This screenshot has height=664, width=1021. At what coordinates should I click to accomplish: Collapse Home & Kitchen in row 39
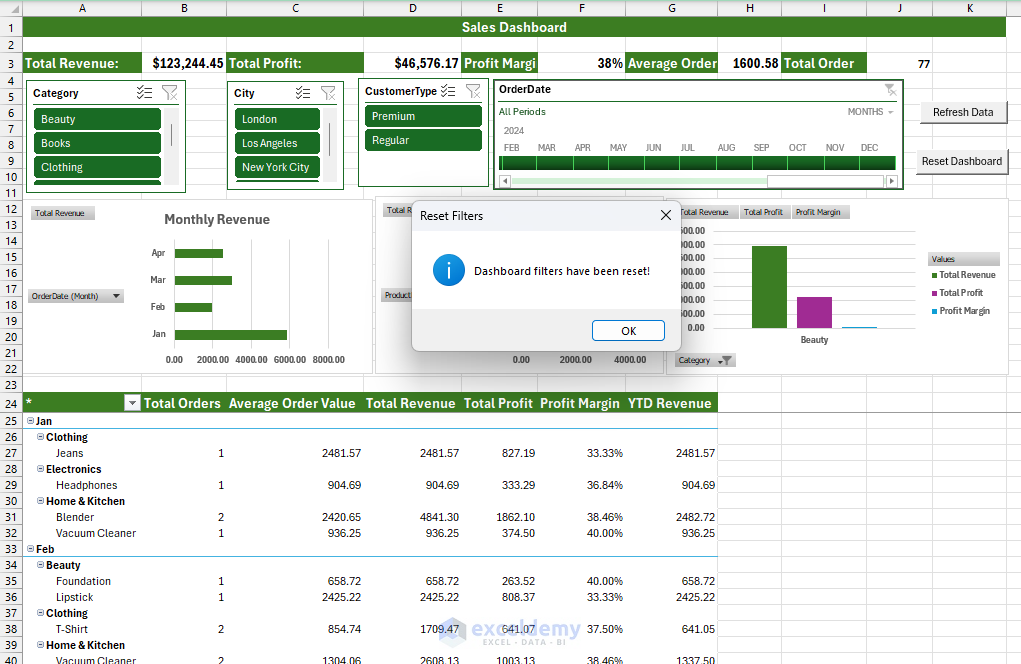coord(40,644)
